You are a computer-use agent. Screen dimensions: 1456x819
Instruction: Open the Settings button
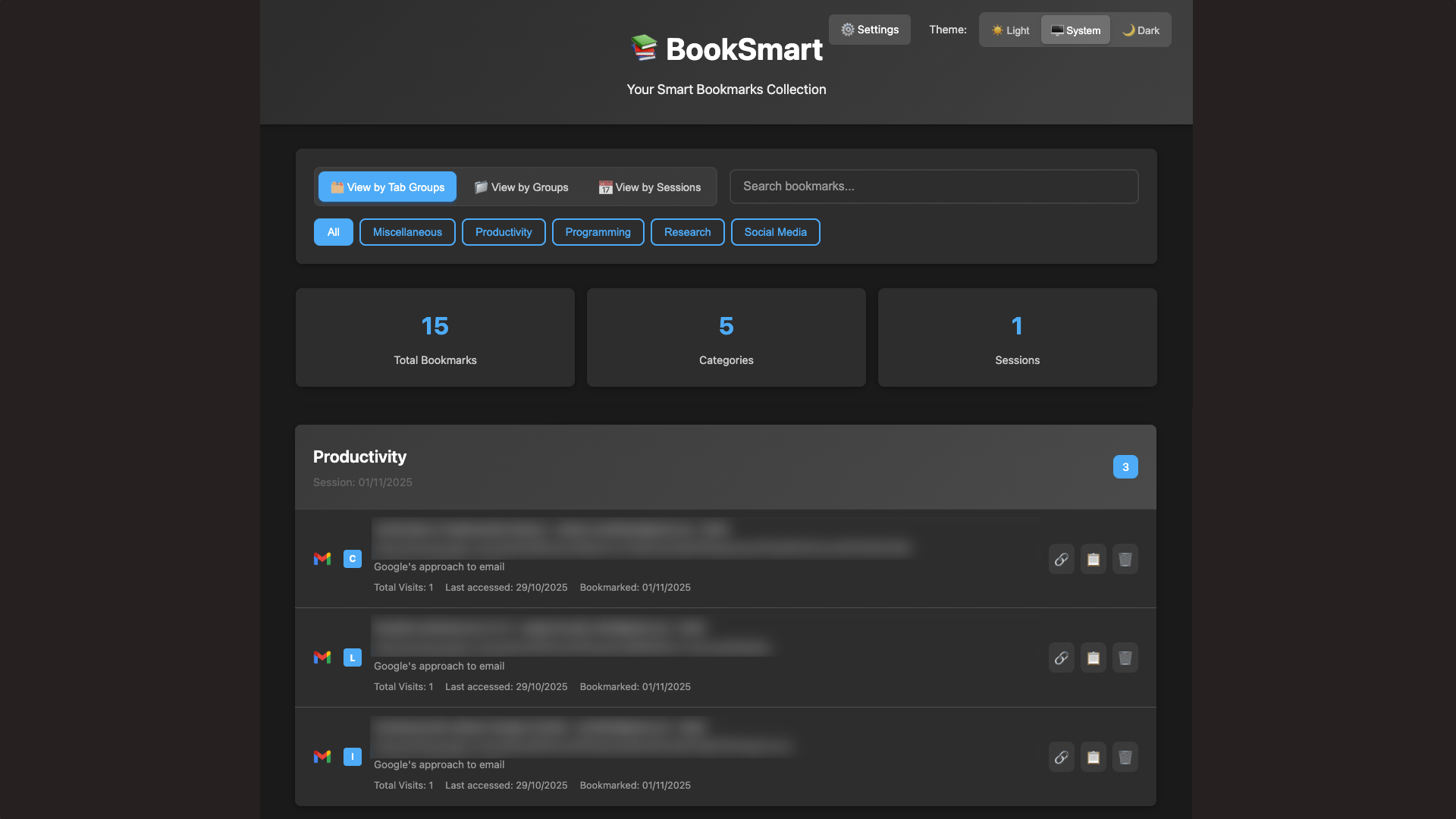[x=869, y=30]
